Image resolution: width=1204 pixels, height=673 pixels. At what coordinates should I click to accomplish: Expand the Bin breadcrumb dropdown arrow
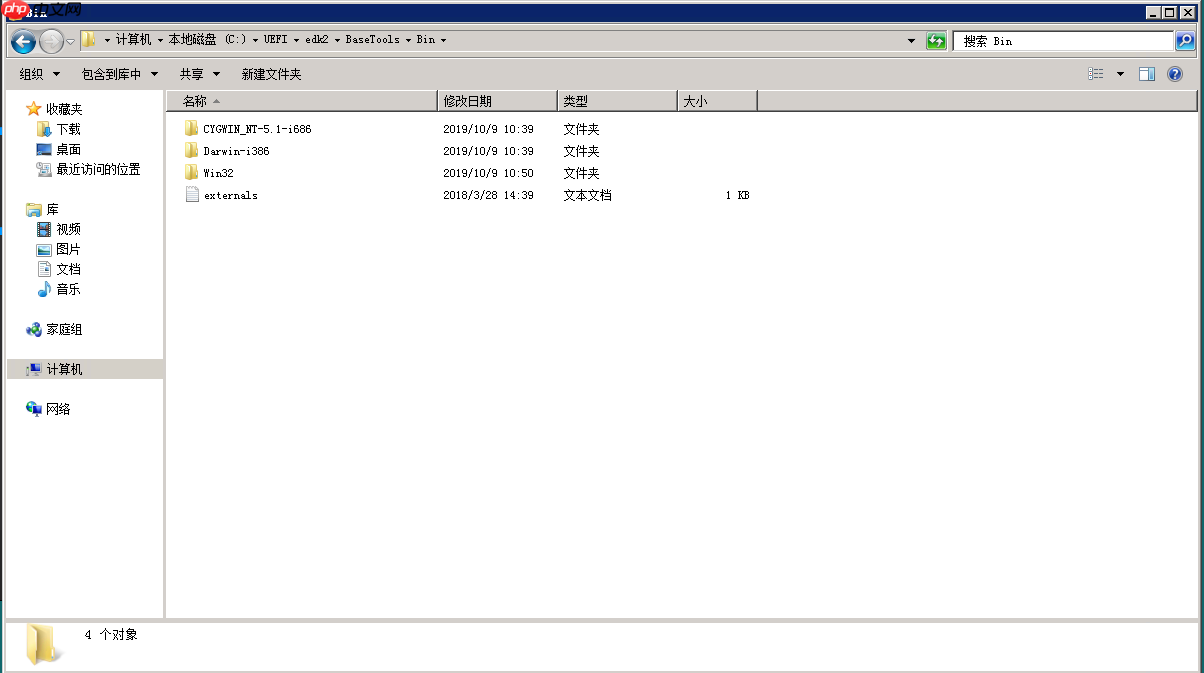pos(444,40)
